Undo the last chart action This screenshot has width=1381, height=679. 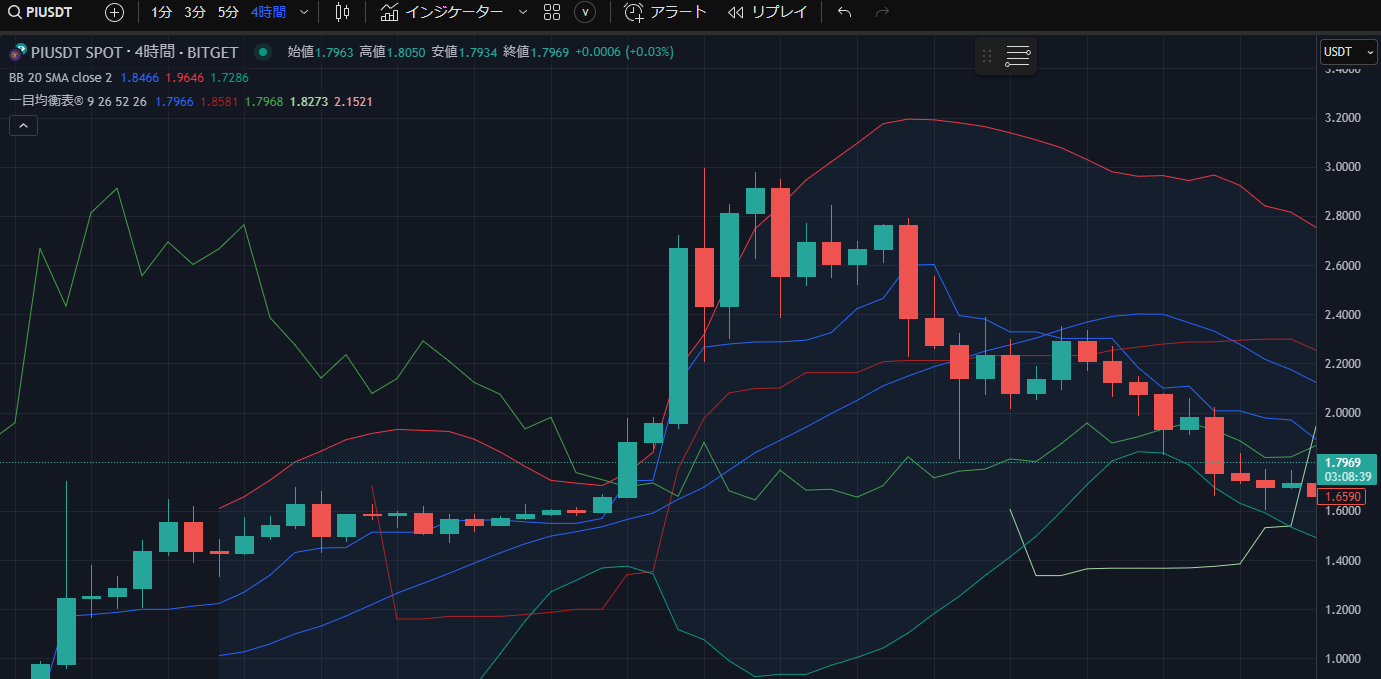(844, 12)
